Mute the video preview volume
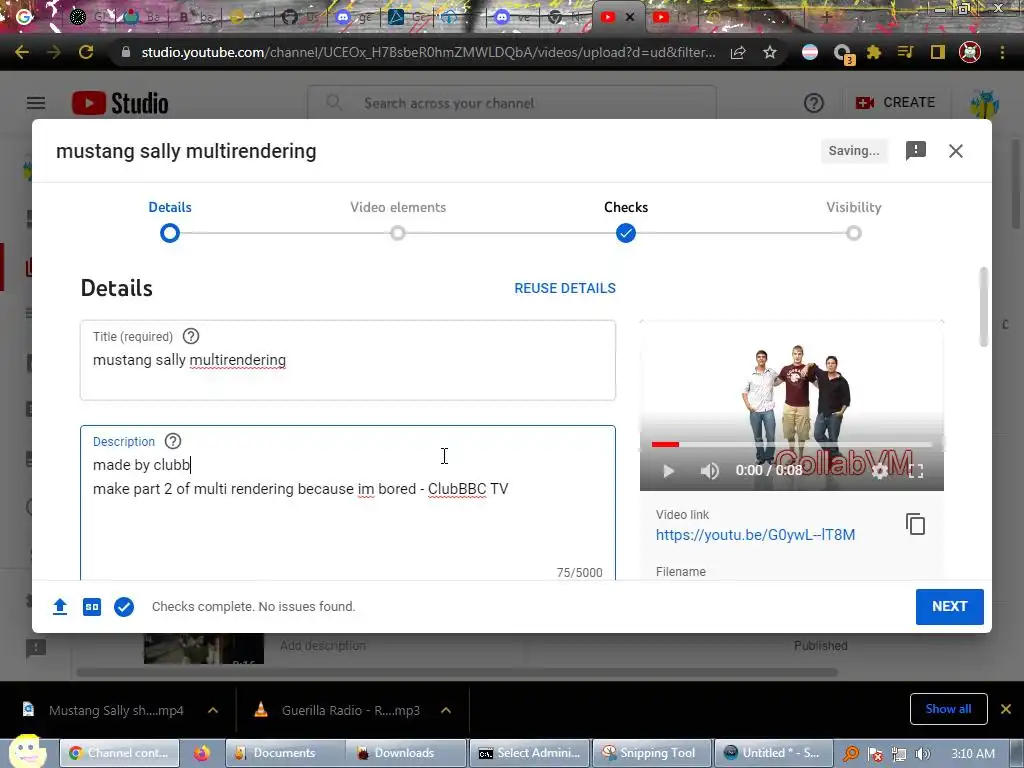This screenshot has width=1024, height=768. point(709,471)
